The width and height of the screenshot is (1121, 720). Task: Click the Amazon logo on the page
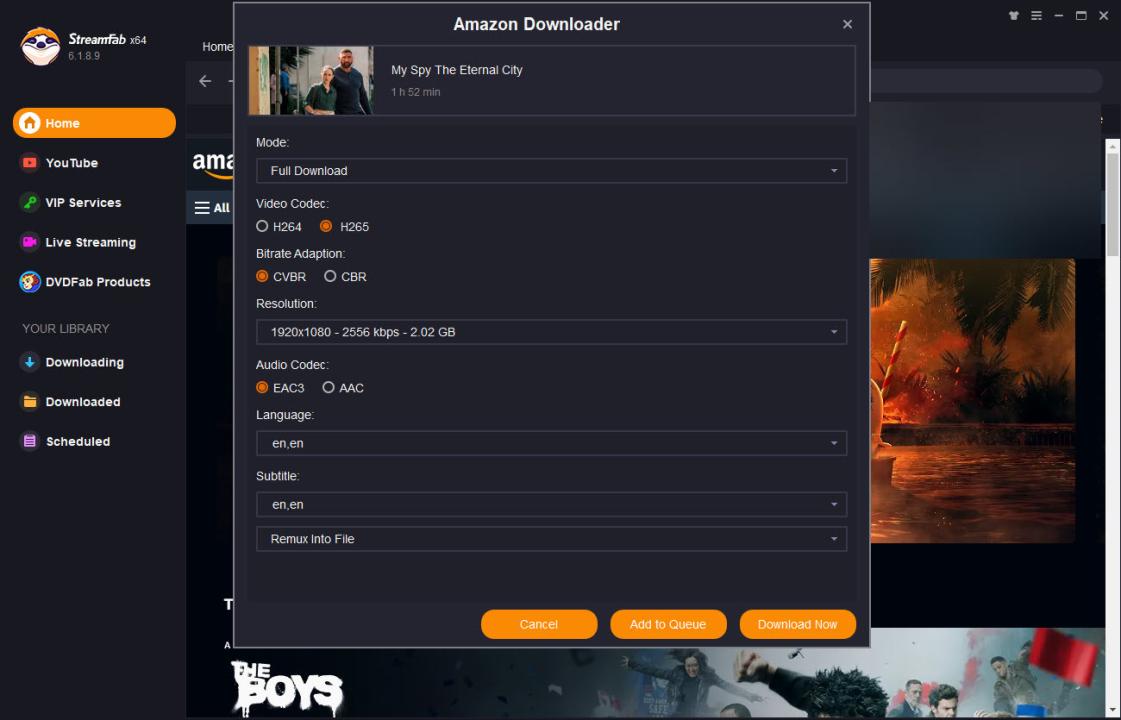coord(213,164)
